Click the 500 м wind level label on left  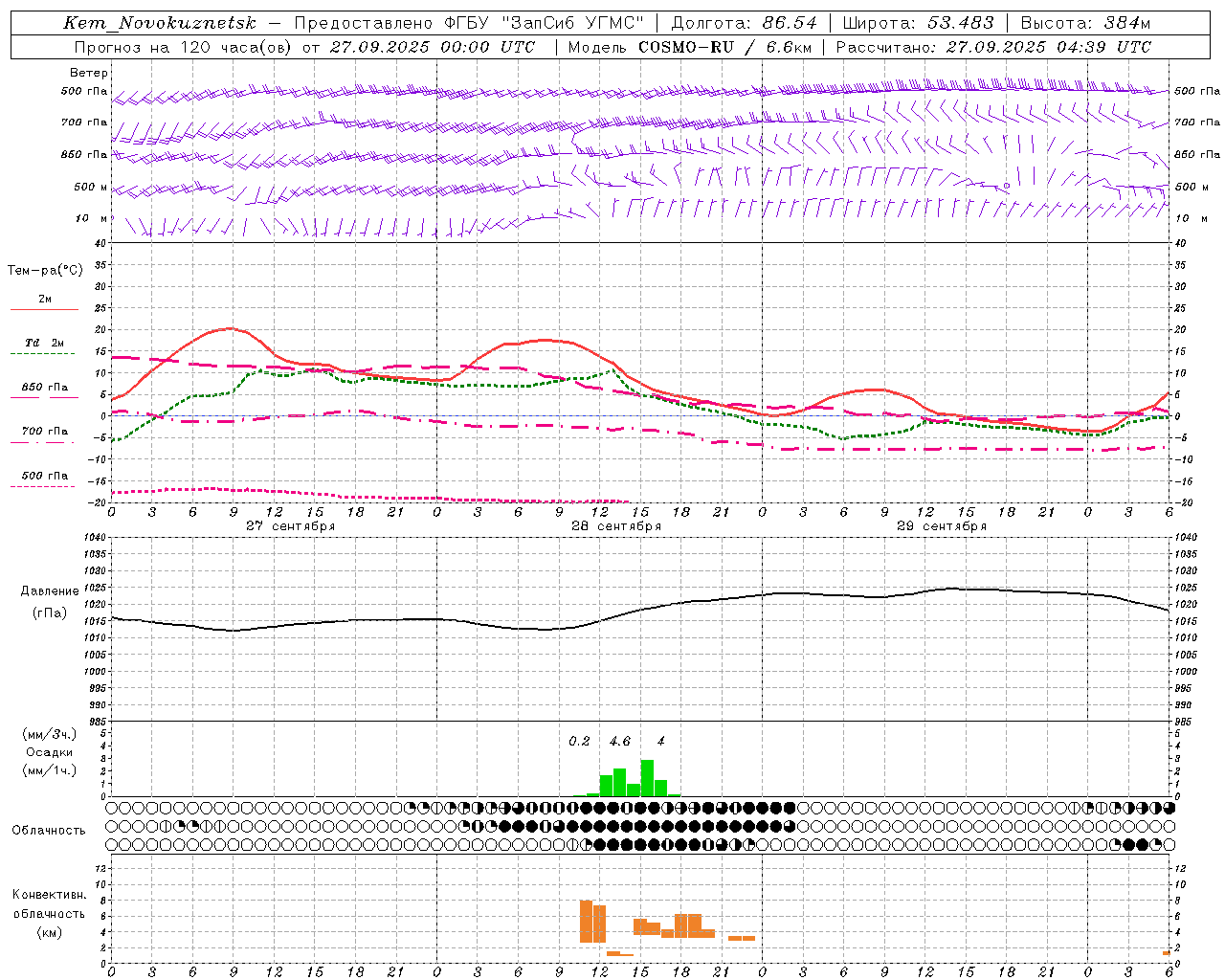tap(91, 187)
